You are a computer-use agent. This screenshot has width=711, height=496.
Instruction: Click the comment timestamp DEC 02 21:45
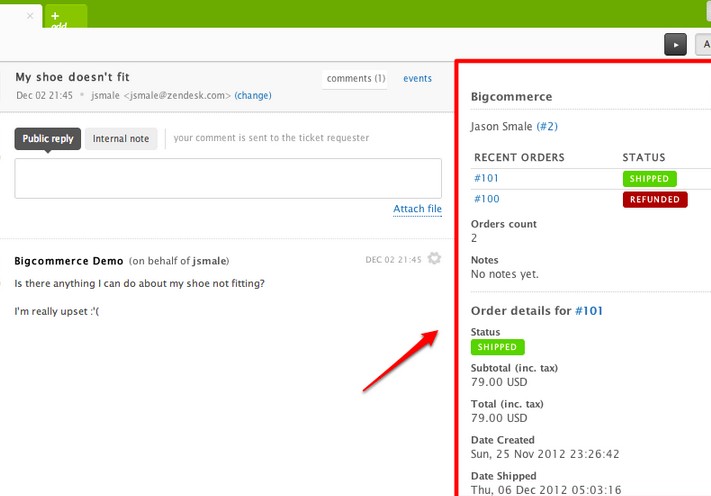click(x=393, y=260)
